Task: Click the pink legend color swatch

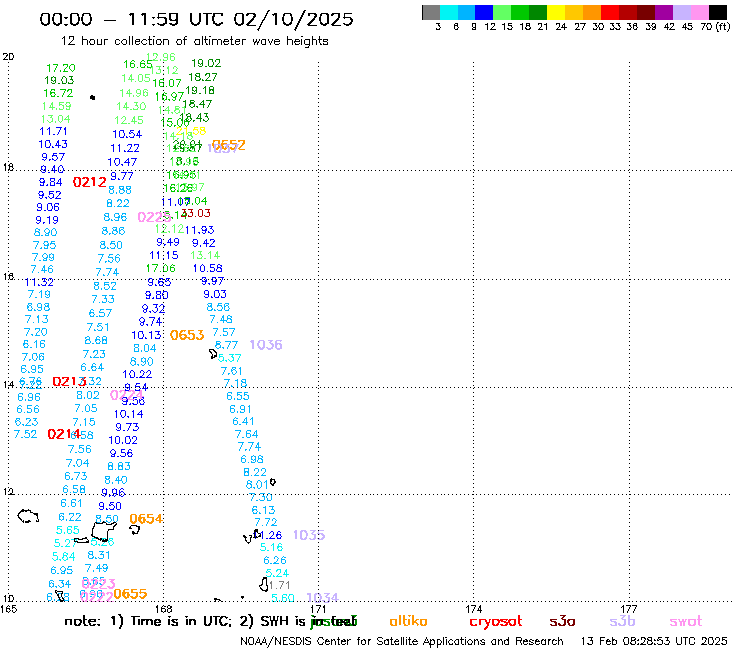Action: point(698,12)
